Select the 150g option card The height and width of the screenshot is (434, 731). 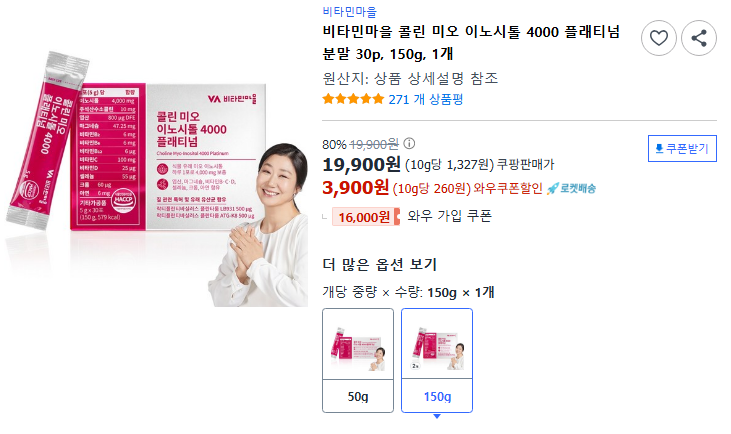[x=437, y=360]
